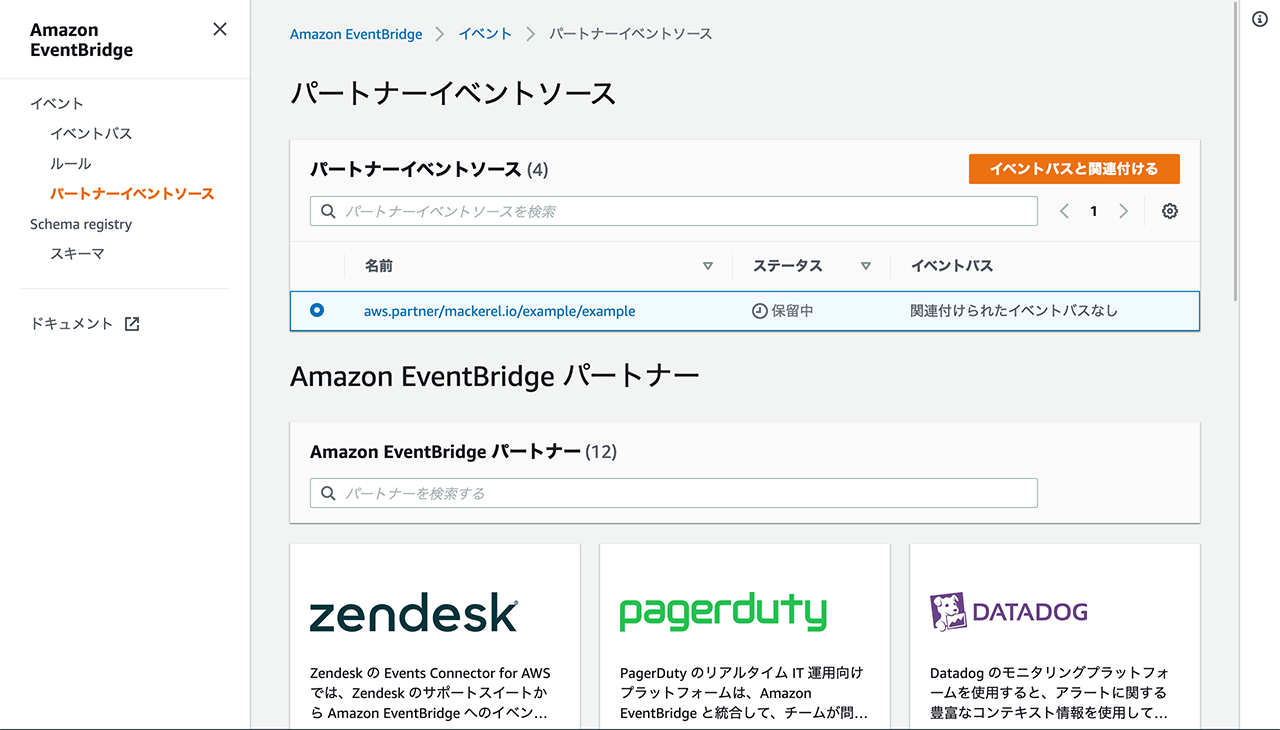Click the PagerDuty logo

723,613
